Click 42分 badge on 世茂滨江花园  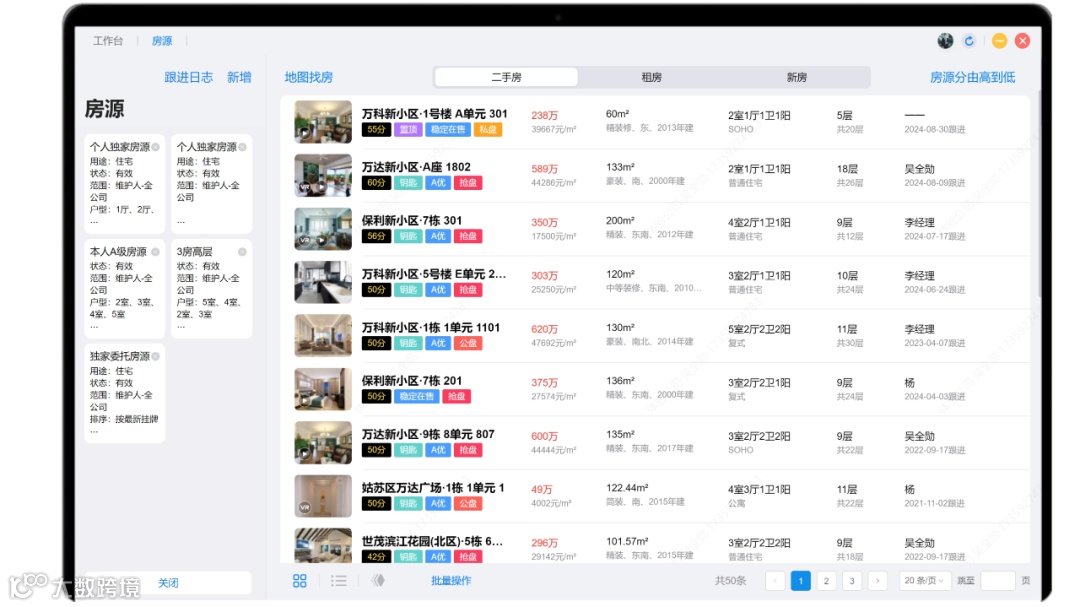376,557
